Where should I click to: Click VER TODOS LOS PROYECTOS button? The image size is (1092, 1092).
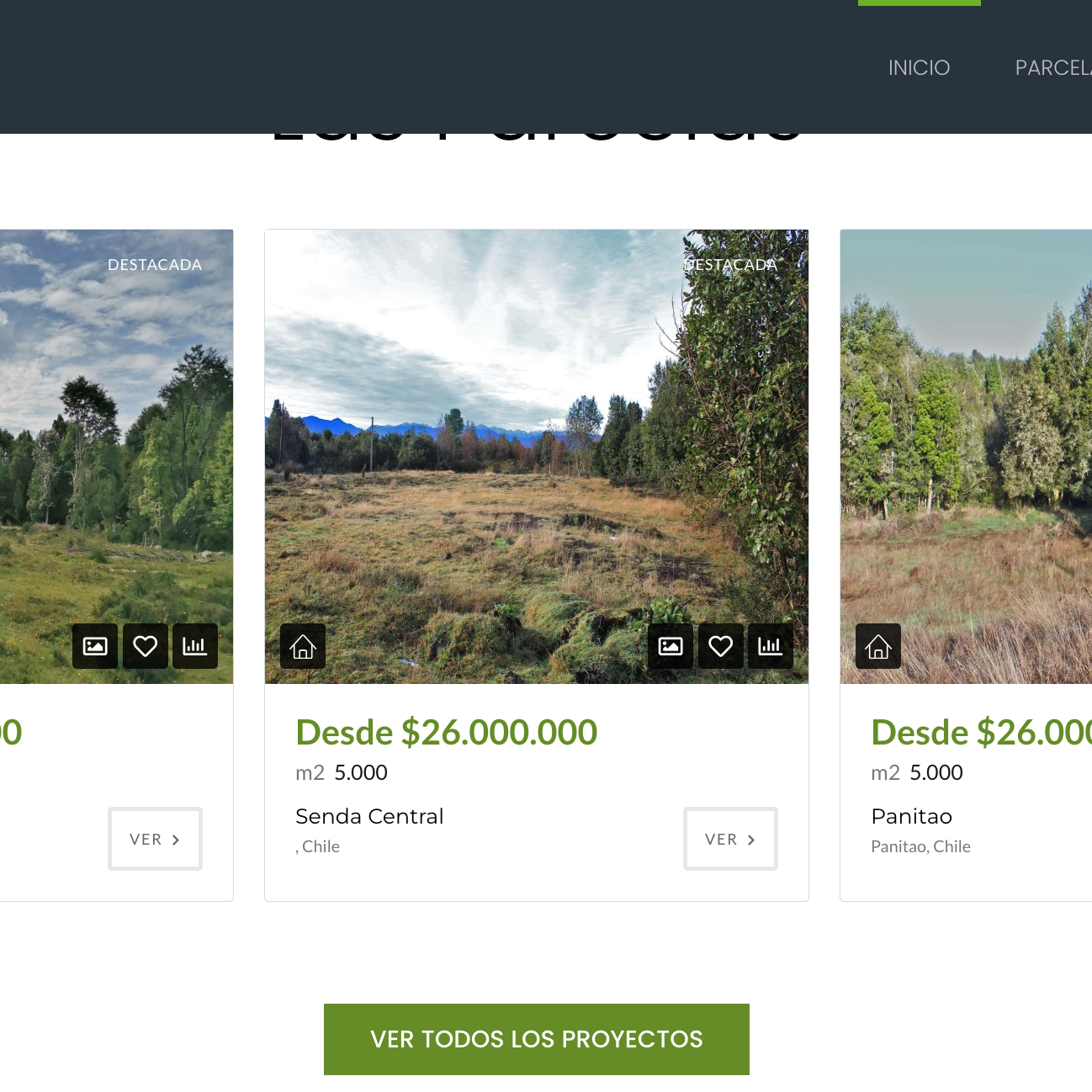537,1039
